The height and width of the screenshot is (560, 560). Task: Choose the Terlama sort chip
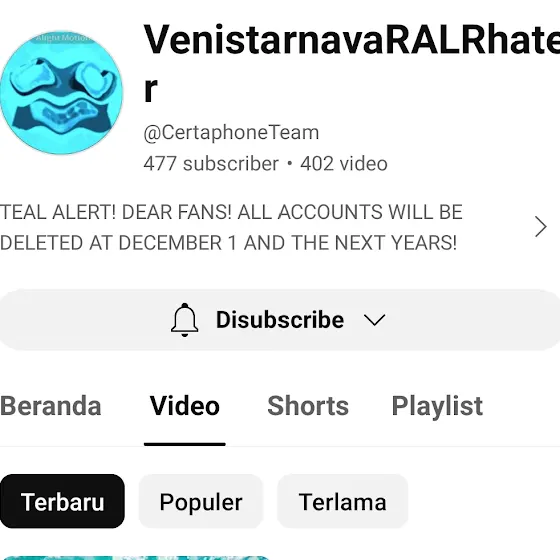[342, 501]
